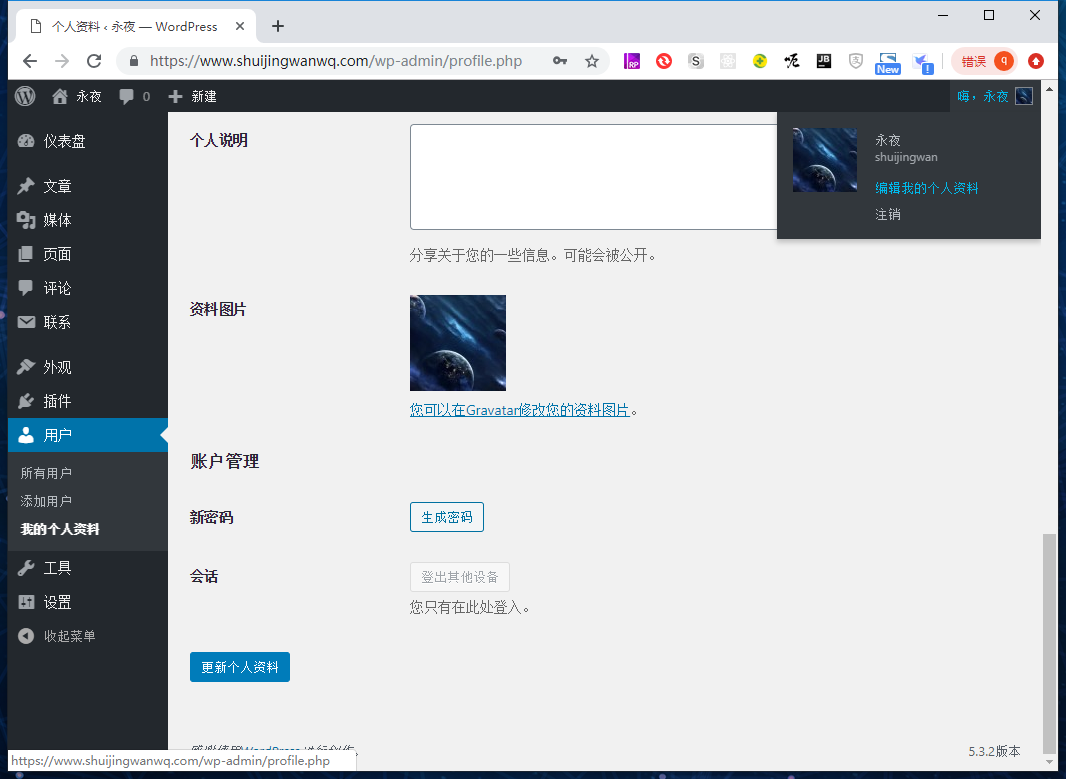Click the red circular arrows extension icon
The image size is (1066, 779).
click(x=664, y=61)
